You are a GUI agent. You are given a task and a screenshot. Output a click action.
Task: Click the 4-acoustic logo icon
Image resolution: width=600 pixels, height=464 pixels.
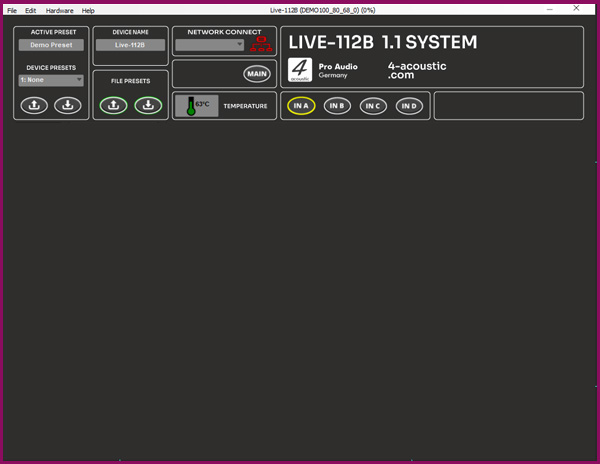tap(300, 70)
